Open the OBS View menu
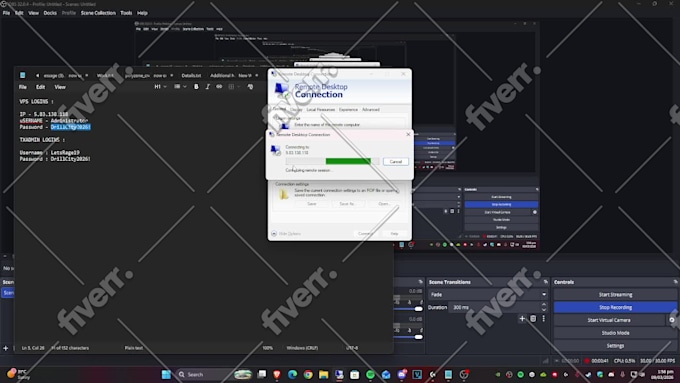This screenshot has height=383, width=680. [33, 13]
